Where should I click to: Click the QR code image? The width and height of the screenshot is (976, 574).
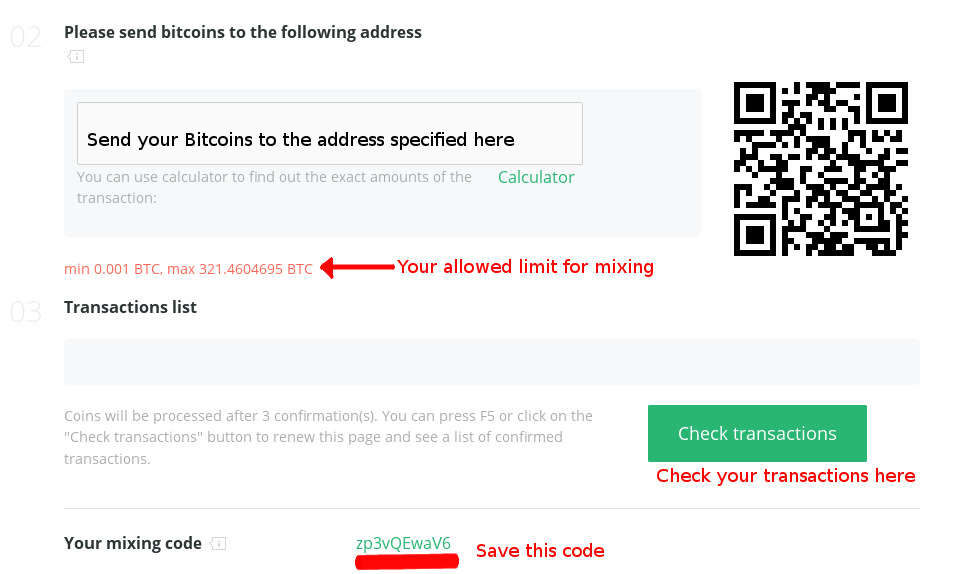coord(820,169)
